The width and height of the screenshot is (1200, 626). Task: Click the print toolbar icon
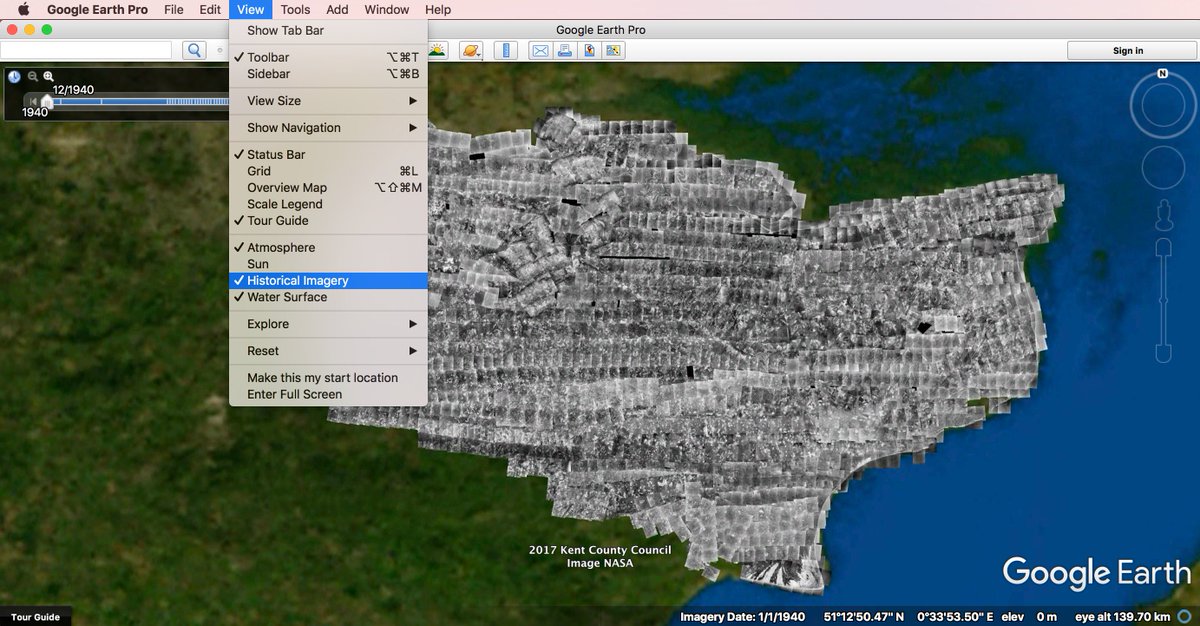pyautogui.click(x=564, y=50)
